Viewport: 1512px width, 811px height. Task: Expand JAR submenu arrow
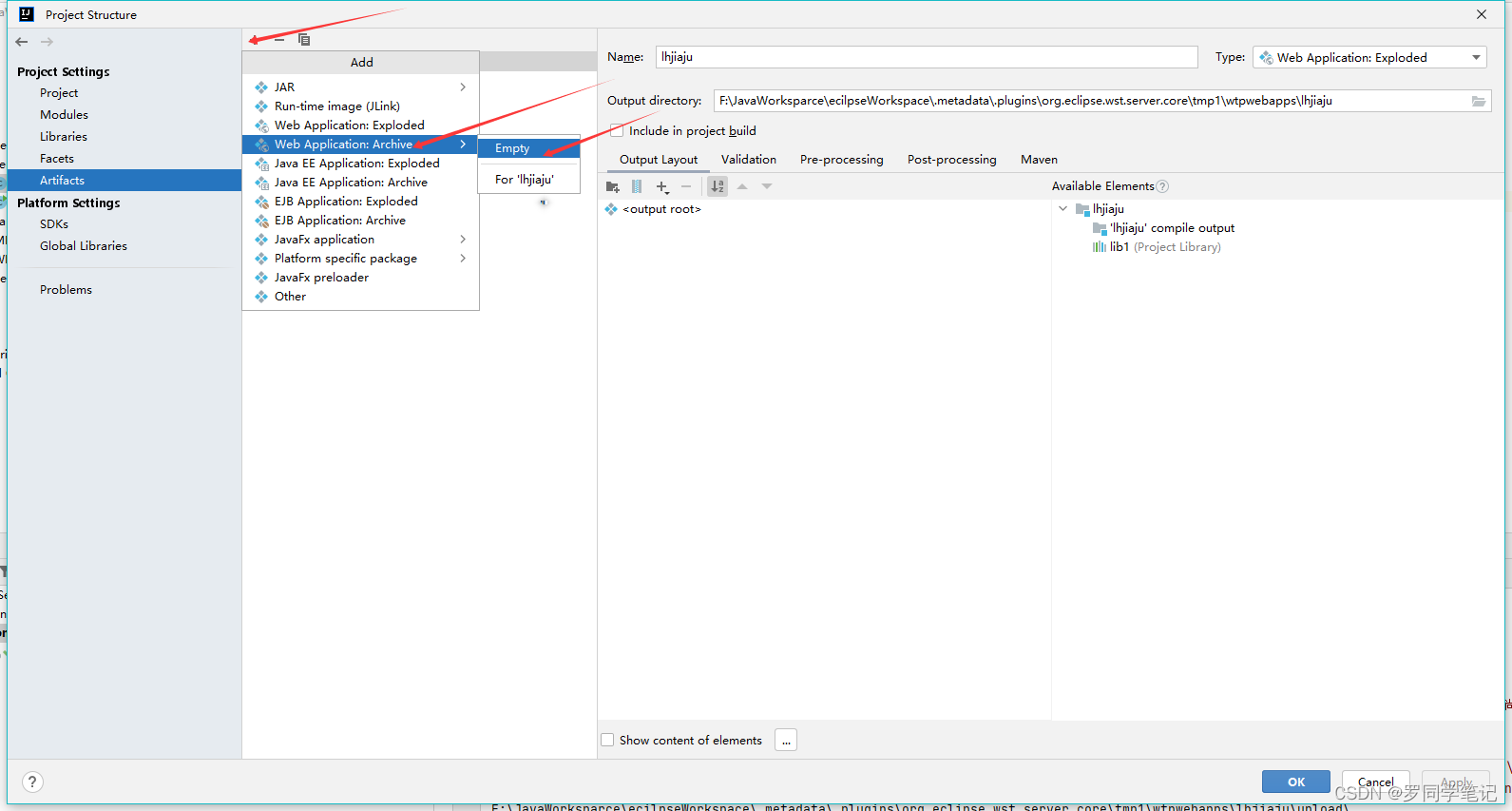point(463,87)
